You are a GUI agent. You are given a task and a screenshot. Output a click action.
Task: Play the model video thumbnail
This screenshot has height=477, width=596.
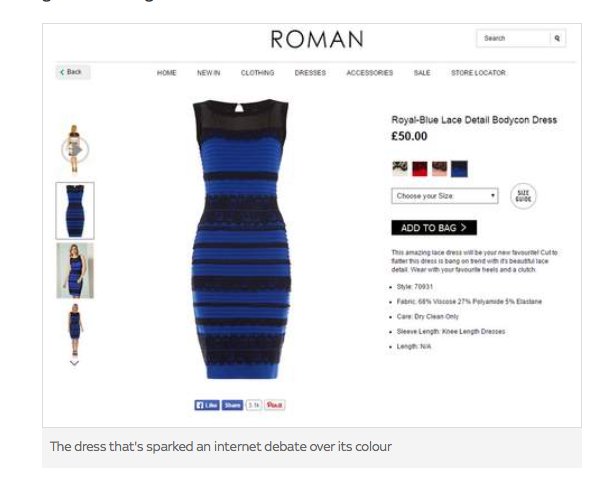[75, 150]
